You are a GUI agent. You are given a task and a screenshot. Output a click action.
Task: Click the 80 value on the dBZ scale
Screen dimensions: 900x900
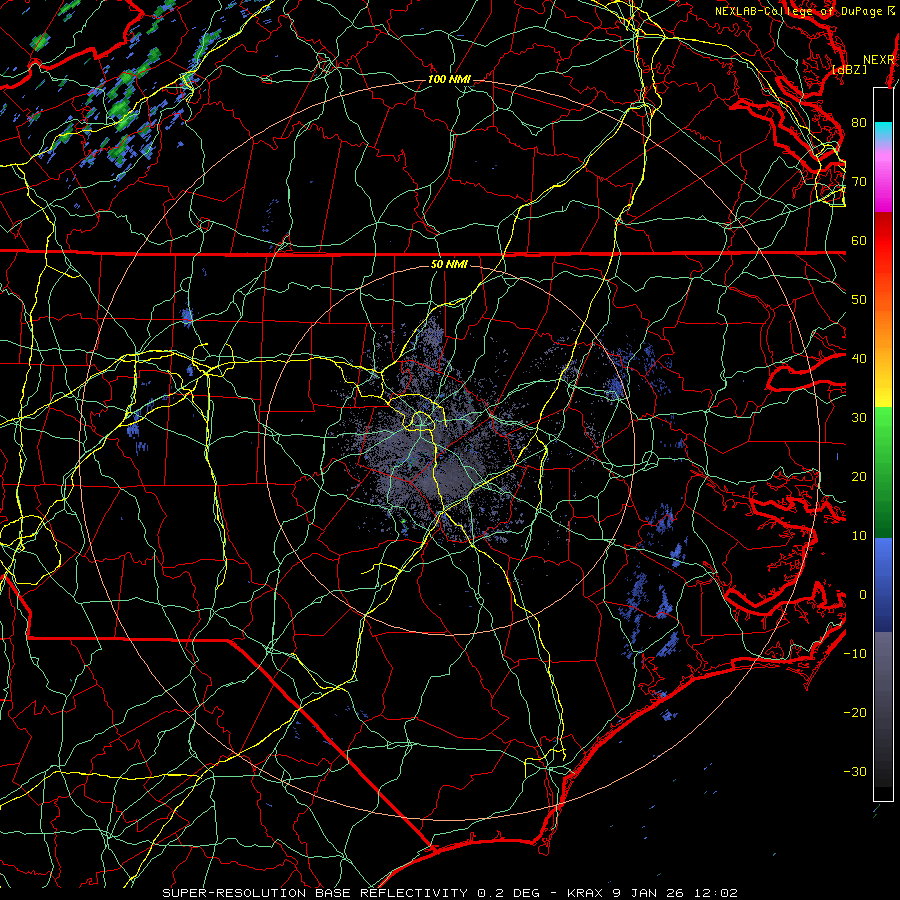pyautogui.click(x=859, y=122)
